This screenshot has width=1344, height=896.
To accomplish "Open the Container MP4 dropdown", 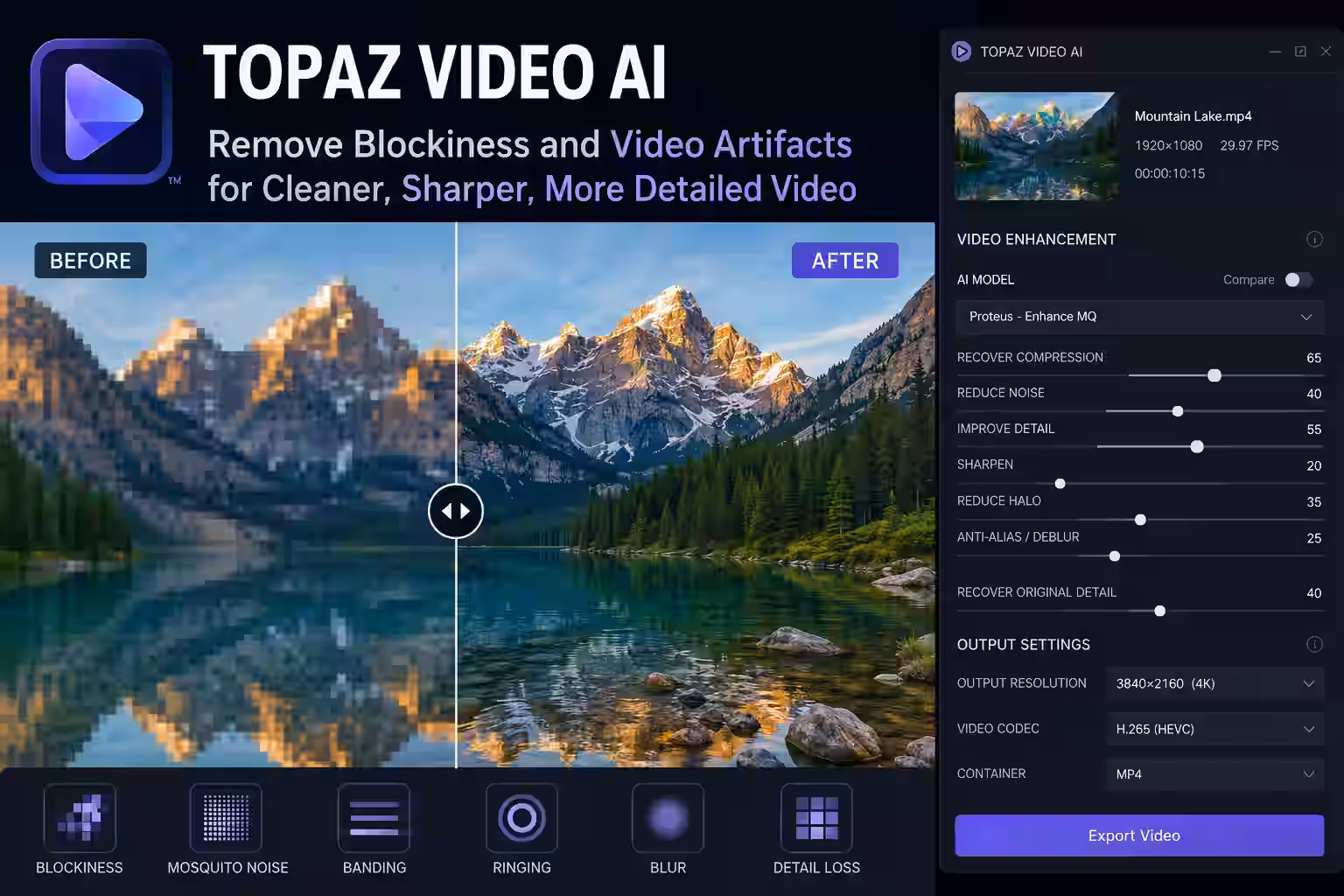I will [x=1214, y=774].
